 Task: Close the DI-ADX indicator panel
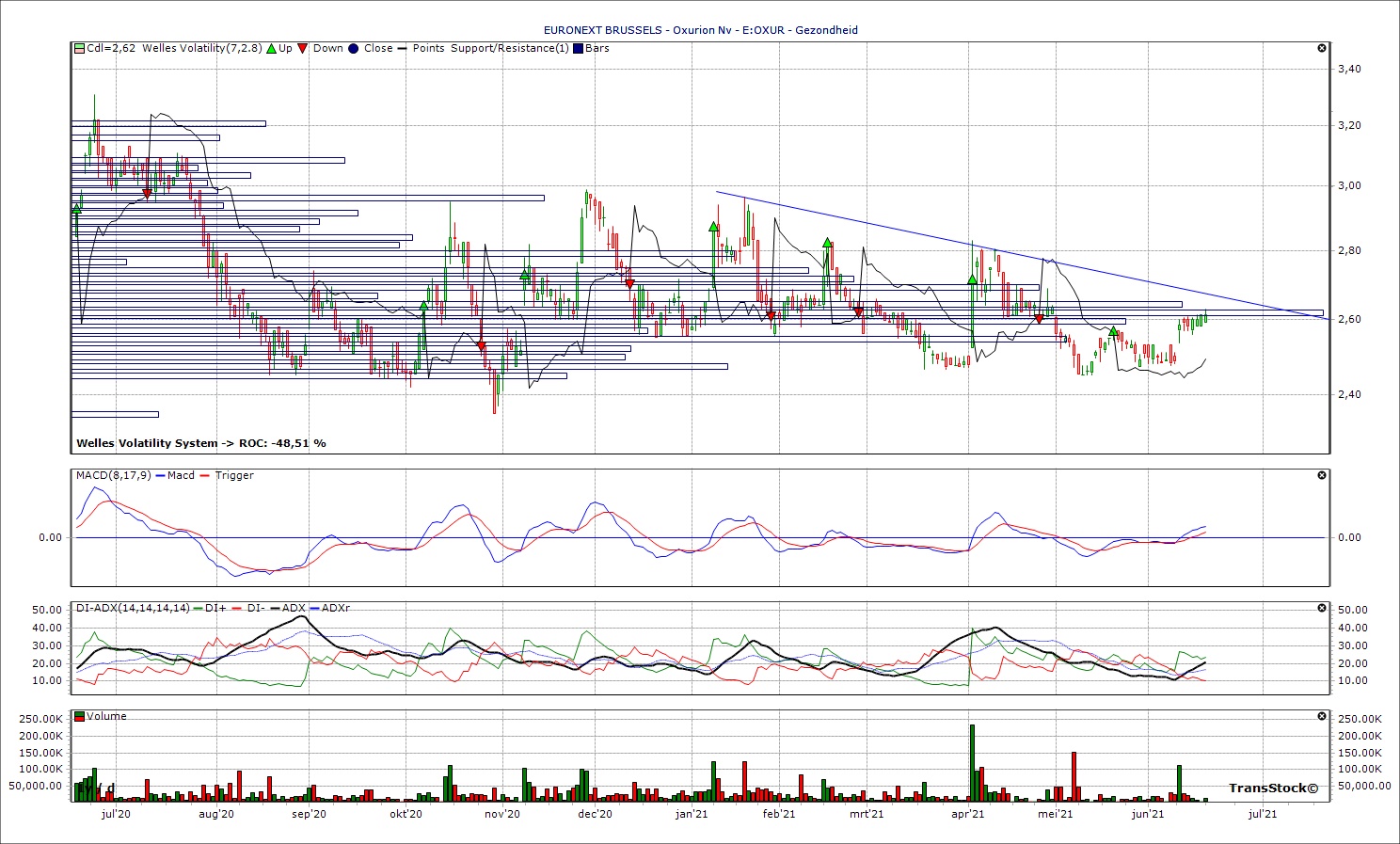click(1322, 608)
